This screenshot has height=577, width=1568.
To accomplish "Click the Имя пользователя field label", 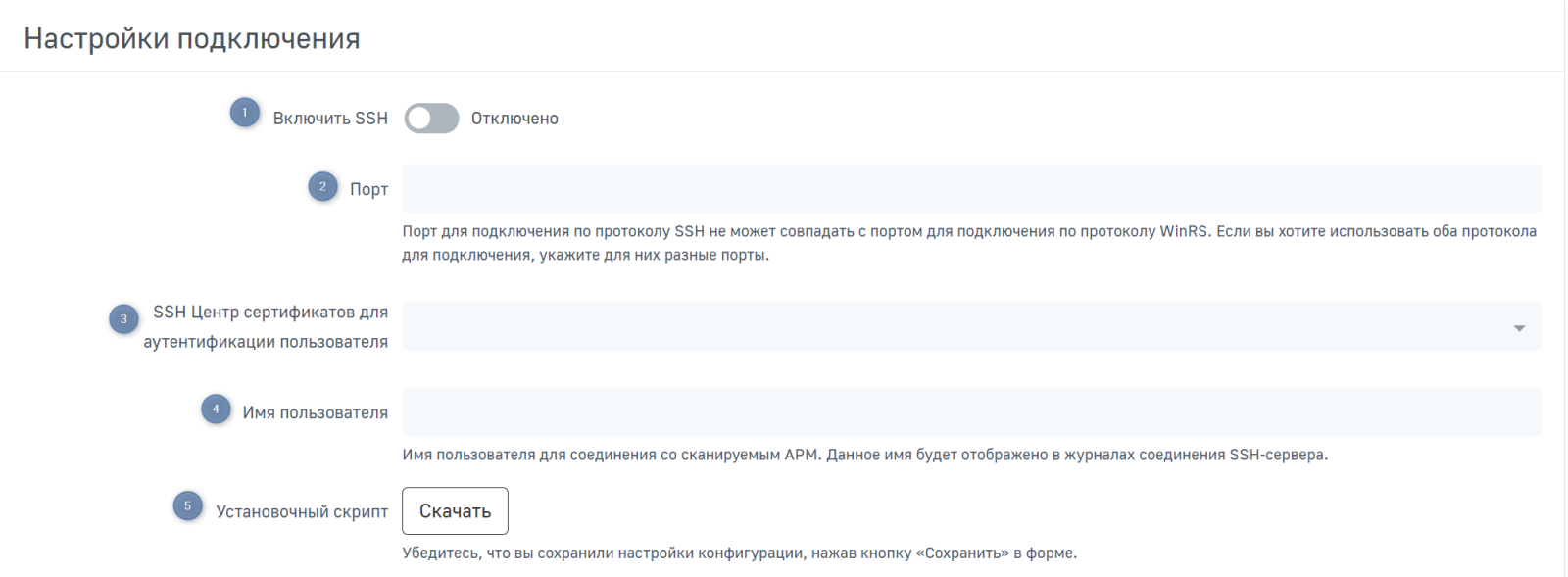I will pyautogui.click(x=315, y=412).
